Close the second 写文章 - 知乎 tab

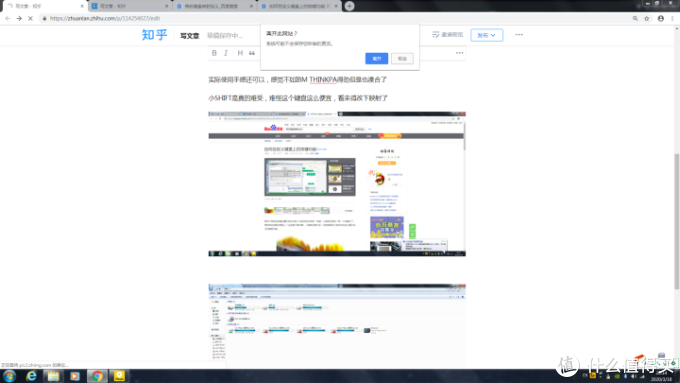(167, 6)
